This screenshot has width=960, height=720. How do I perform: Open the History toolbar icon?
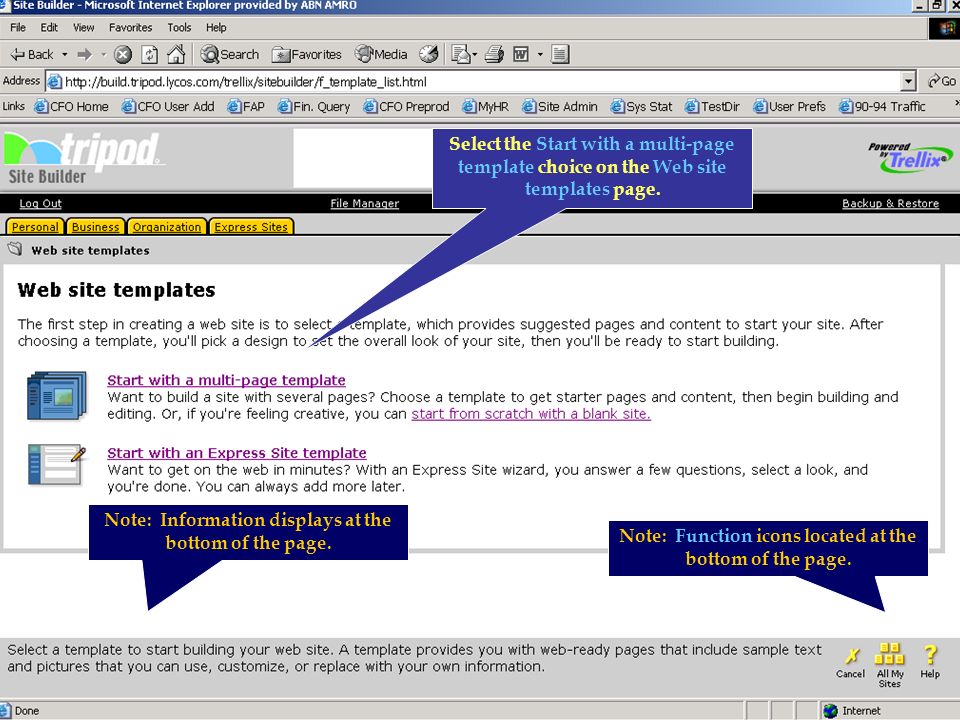coord(429,54)
